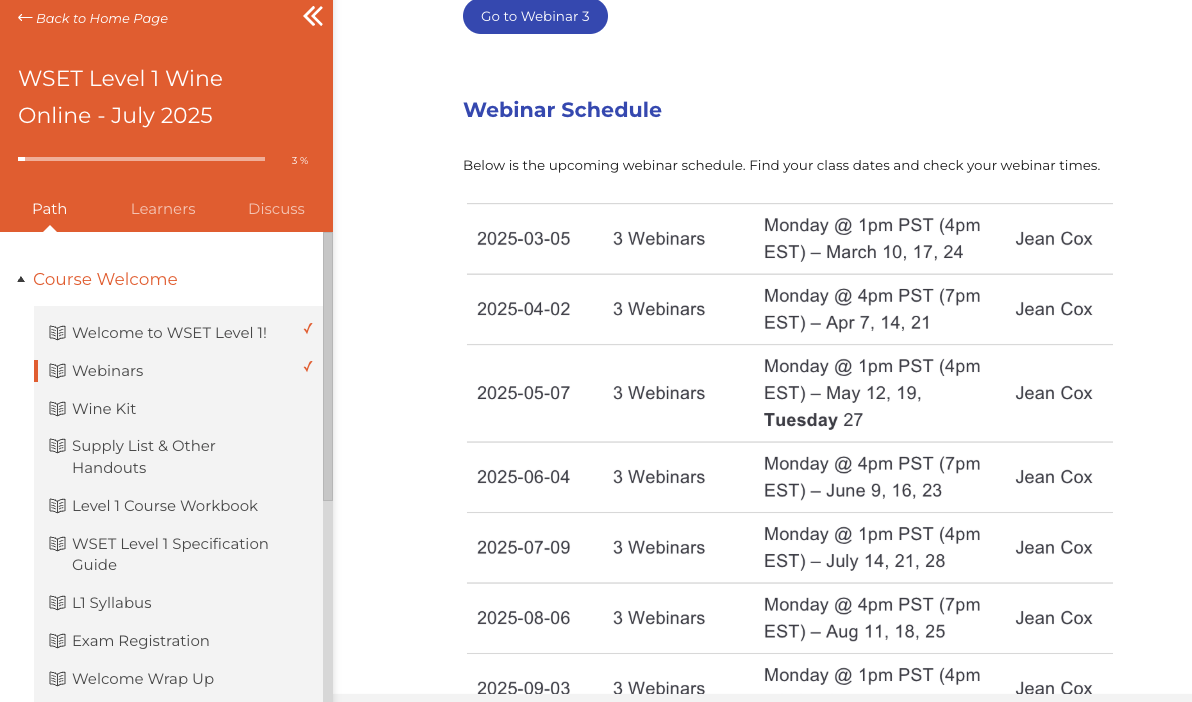
Task: Click book icon next to Exam Registration
Action: coord(58,640)
